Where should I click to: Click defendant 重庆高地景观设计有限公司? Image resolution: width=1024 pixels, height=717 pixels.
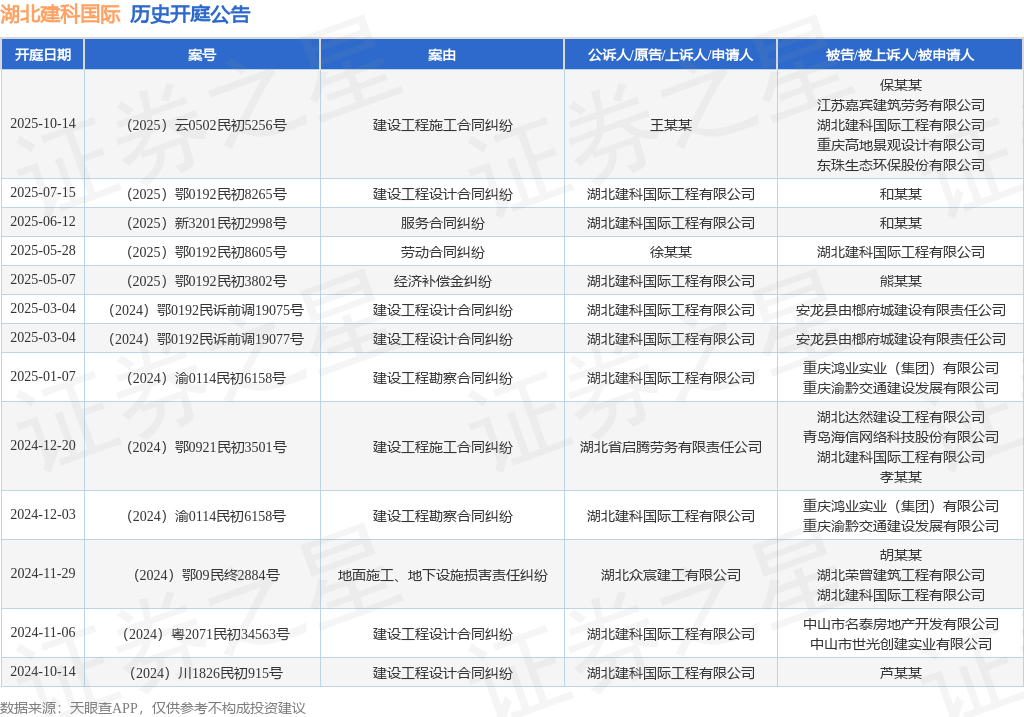(x=901, y=145)
